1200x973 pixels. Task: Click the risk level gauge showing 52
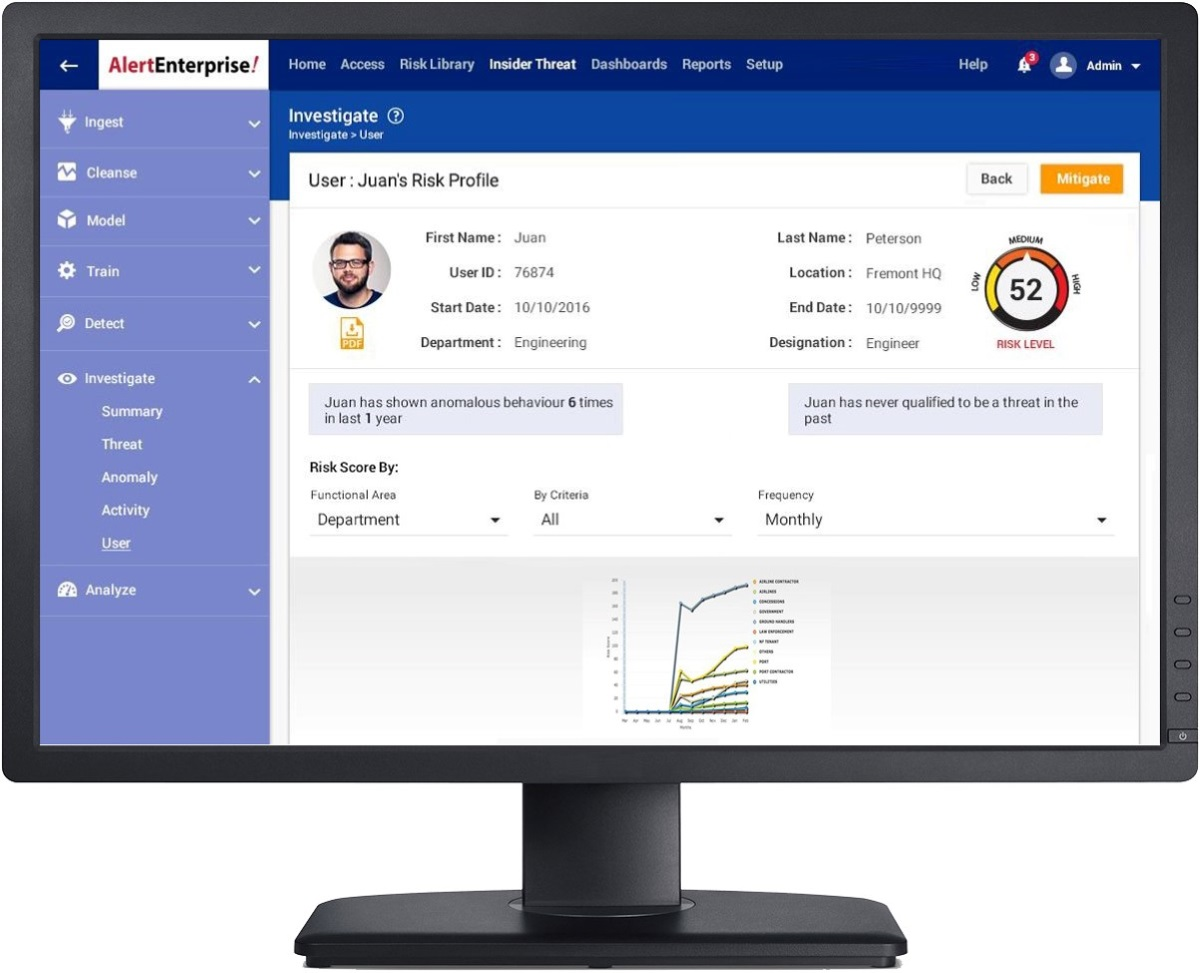click(x=1026, y=289)
